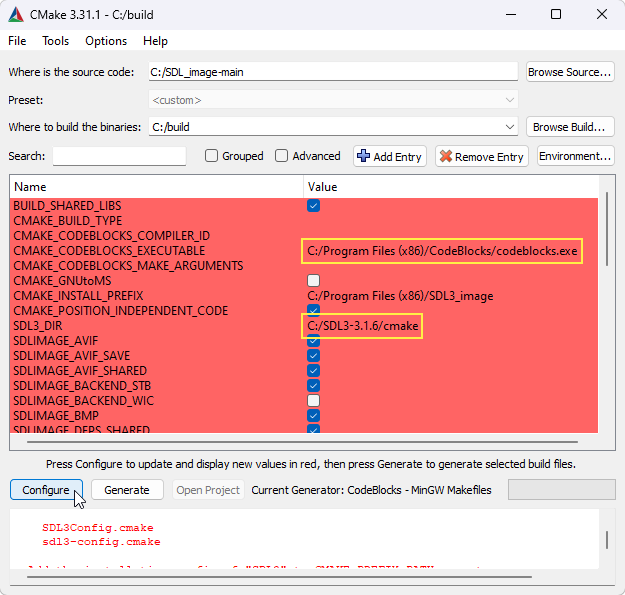Focus the Search input field
The width and height of the screenshot is (625, 595).
(120, 156)
